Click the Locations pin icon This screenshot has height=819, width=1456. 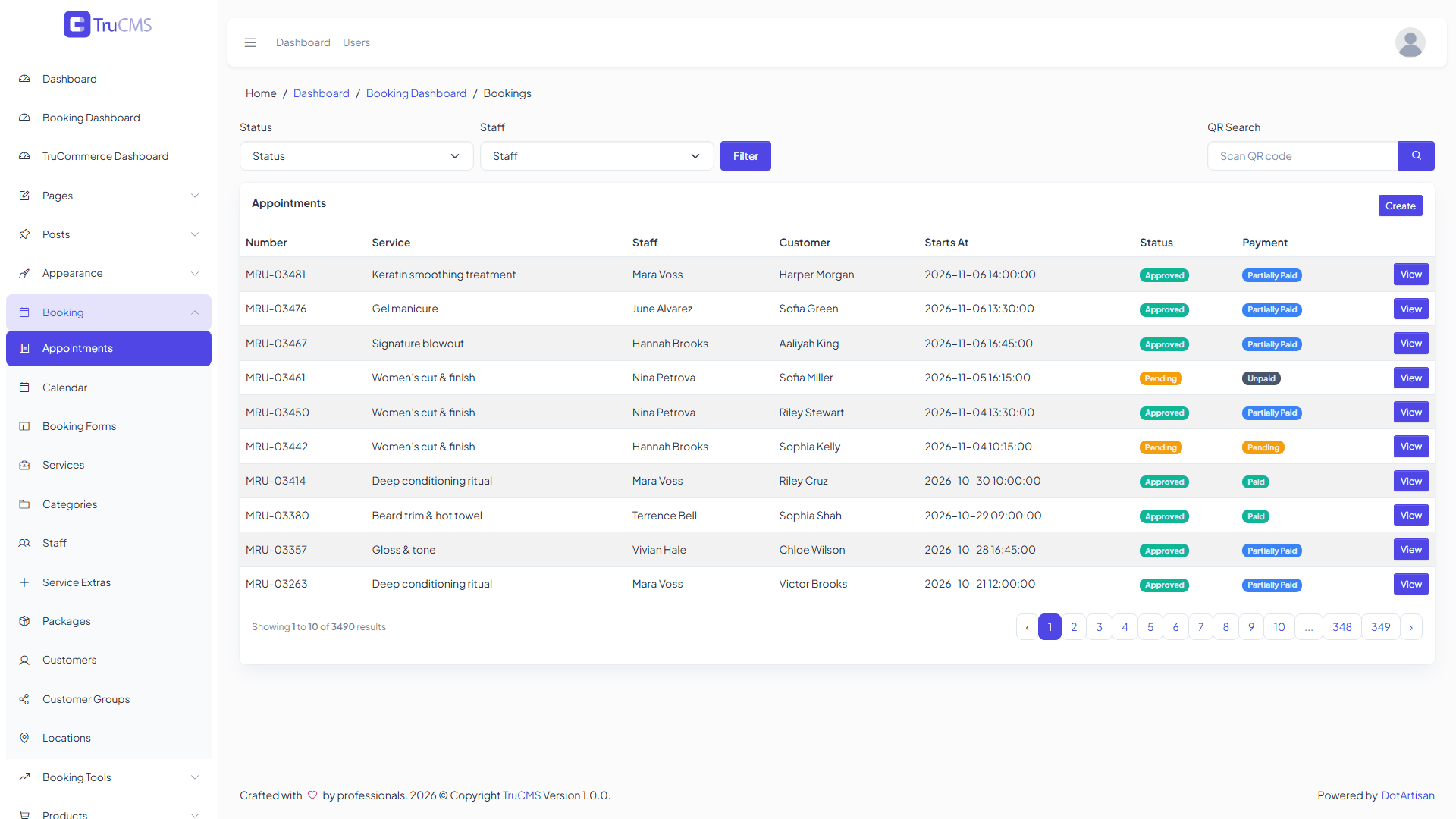point(24,738)
